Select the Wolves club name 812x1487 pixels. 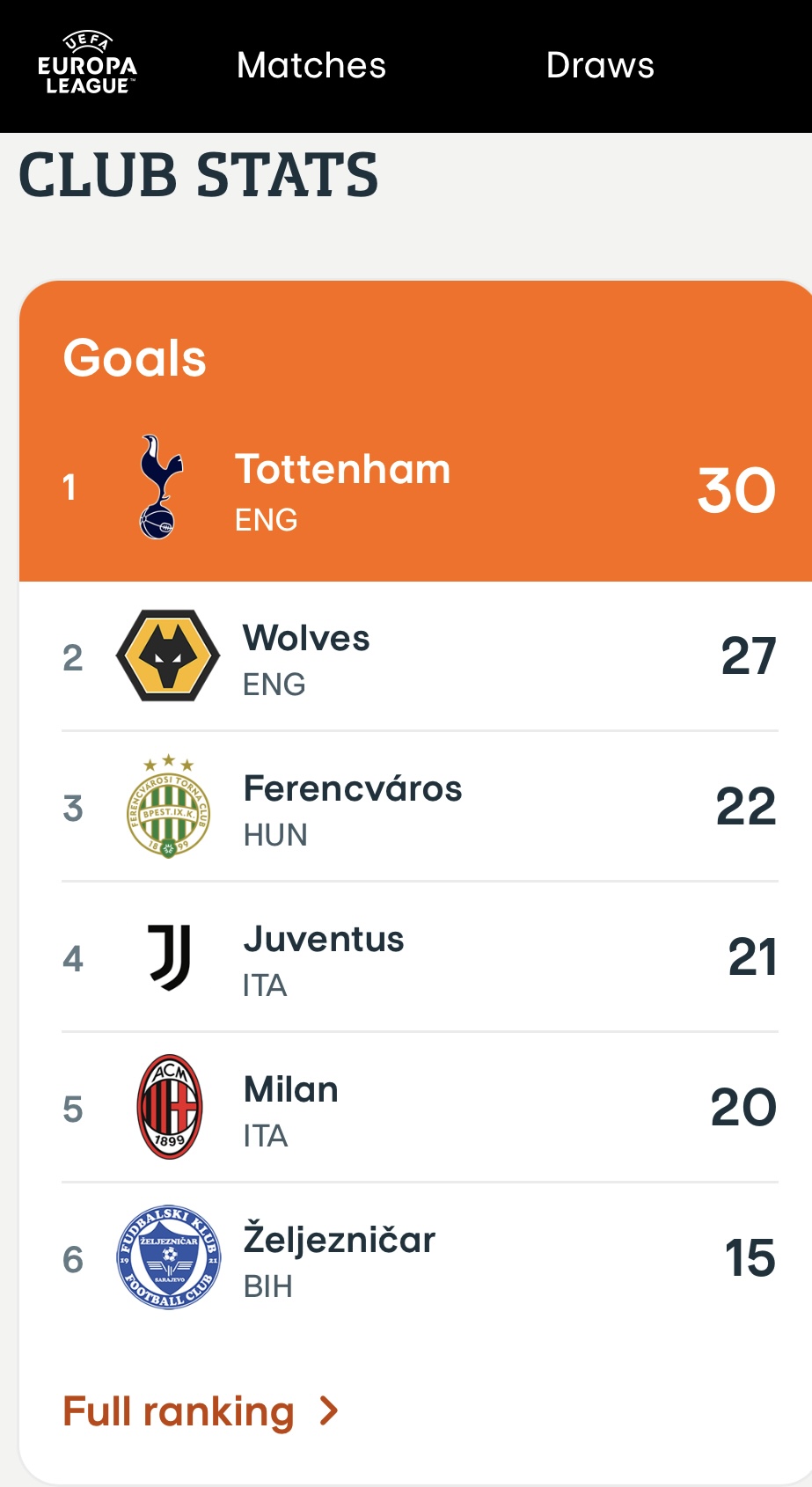(x=306, y=638)
